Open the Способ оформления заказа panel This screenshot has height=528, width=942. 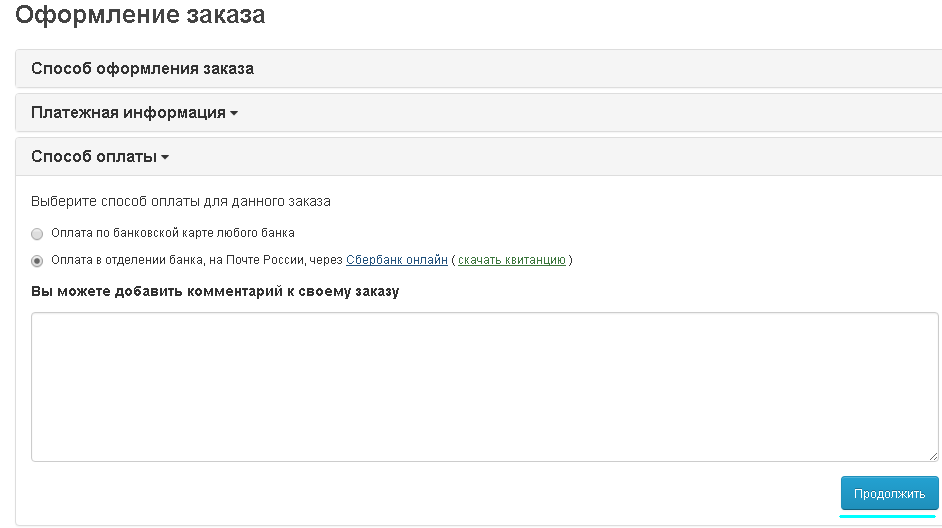click(x=142, y=69)
